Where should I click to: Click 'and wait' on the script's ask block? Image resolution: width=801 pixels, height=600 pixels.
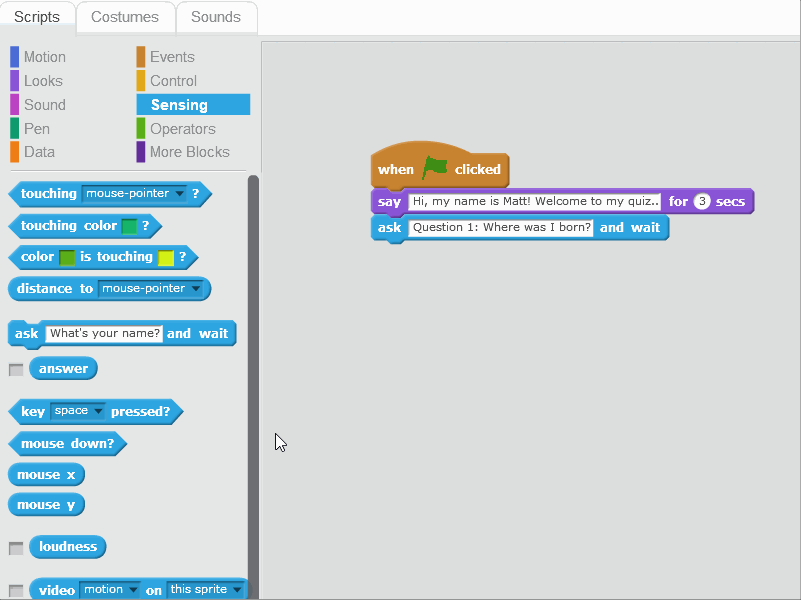630,227
